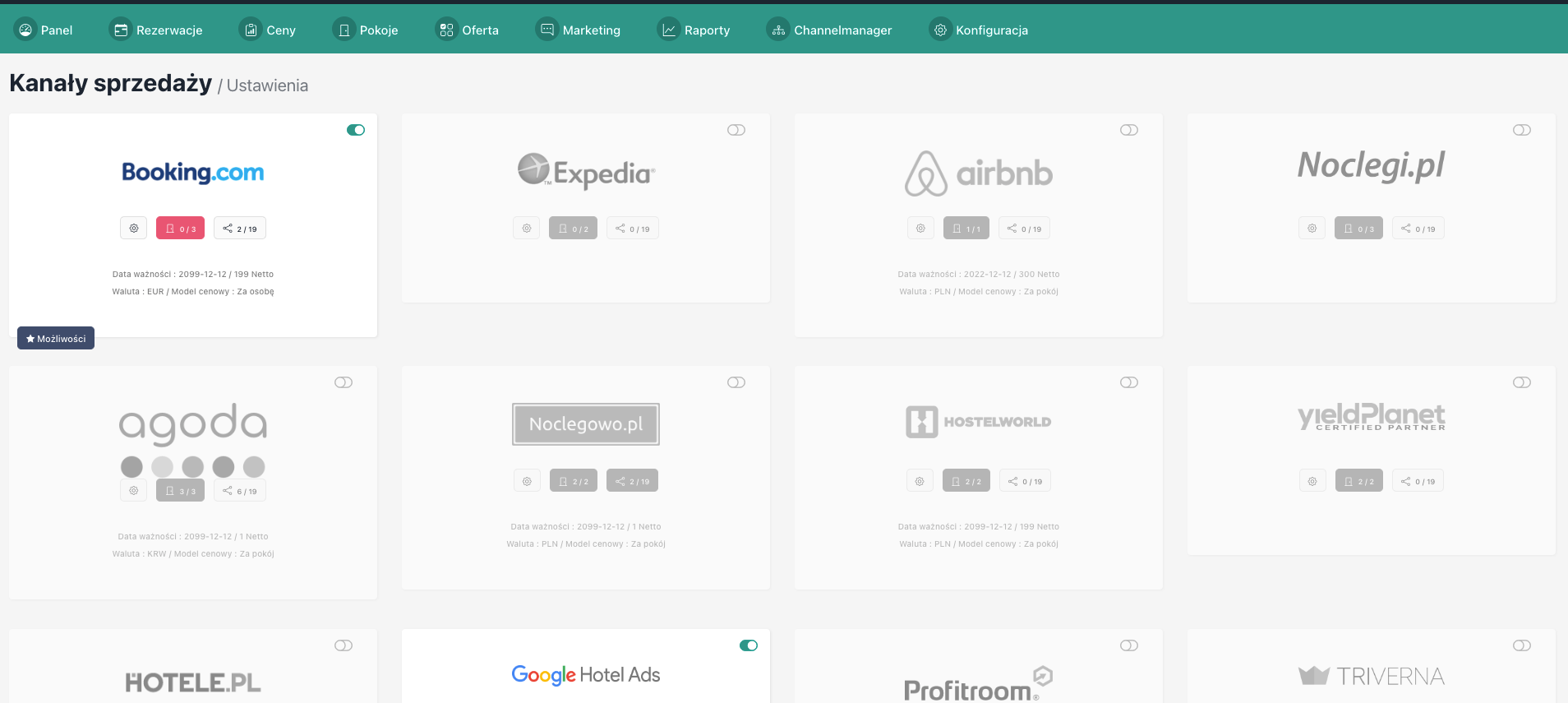Click airbnb rooms button 1/1
1568x703 pixels.
966,229
